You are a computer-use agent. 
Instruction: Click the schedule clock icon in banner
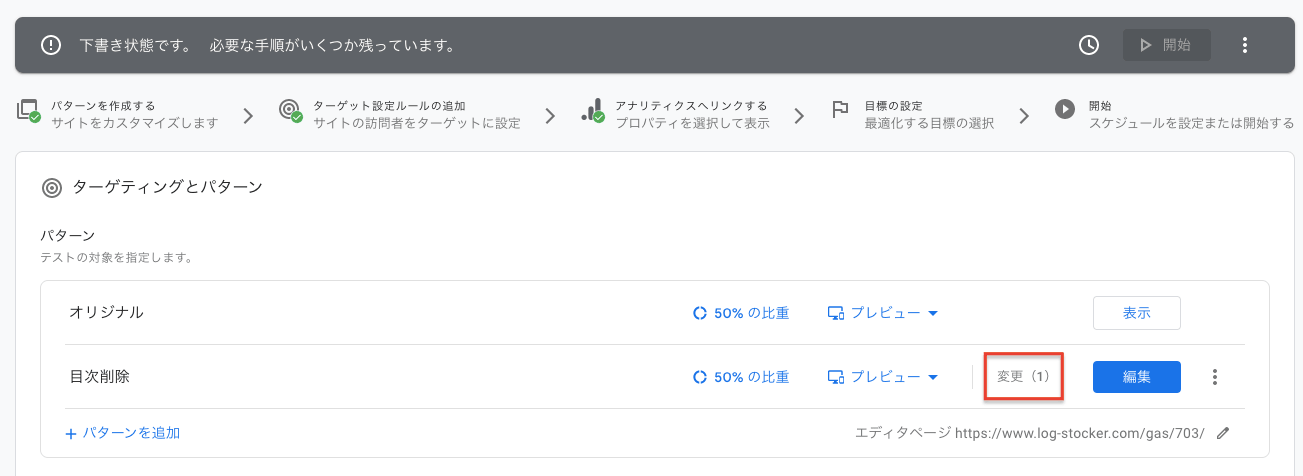coord(1089,45)
